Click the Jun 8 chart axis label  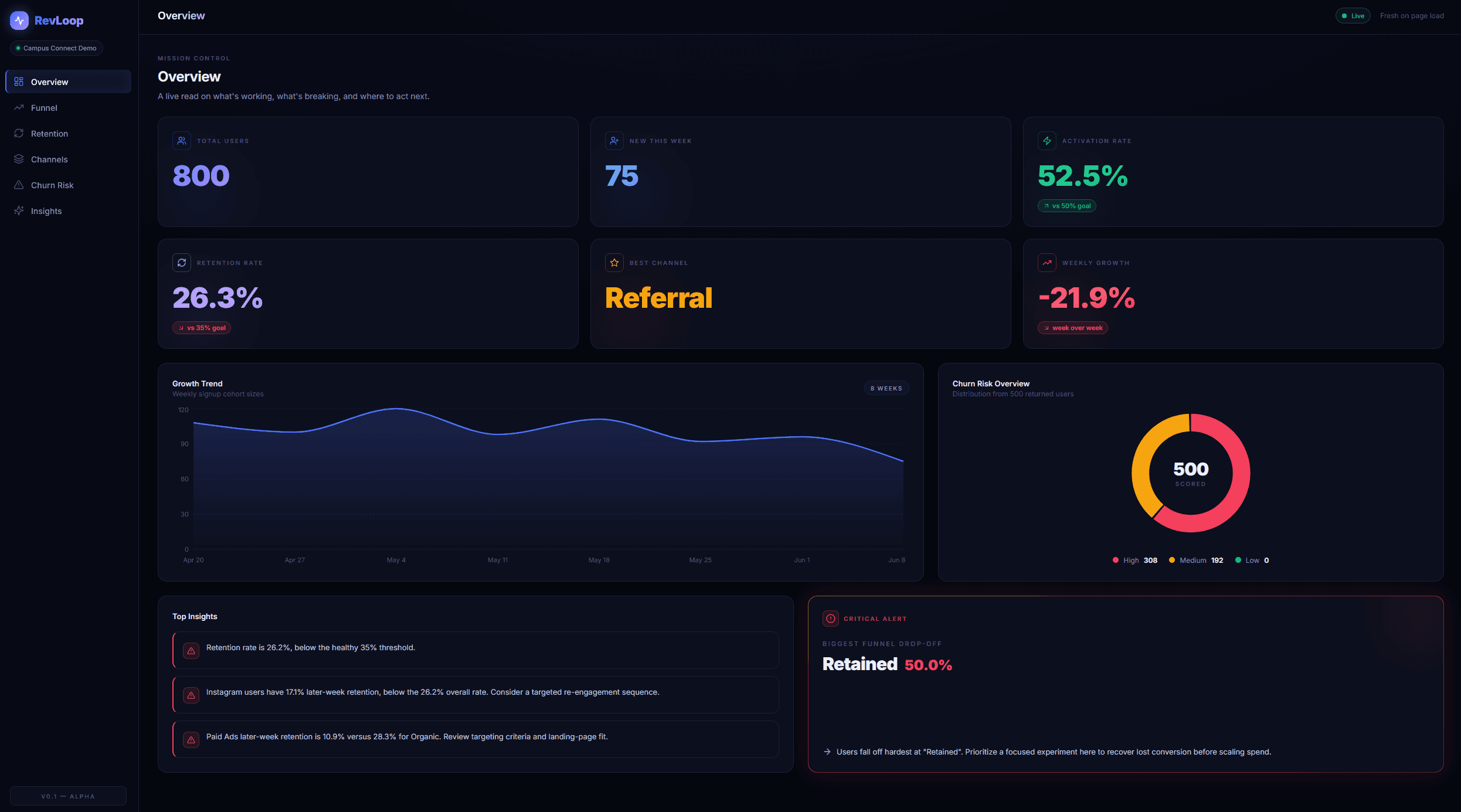coord(897,560)
